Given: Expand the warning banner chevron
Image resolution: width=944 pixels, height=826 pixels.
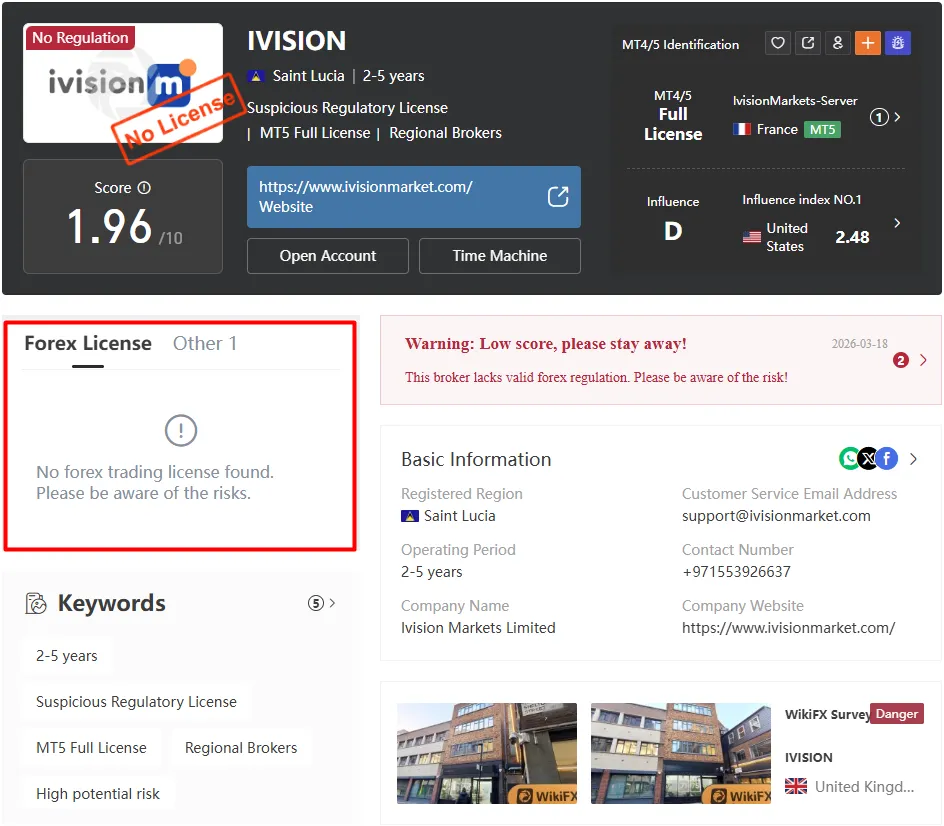Looking at the screenshot, I should click(924, 360).
